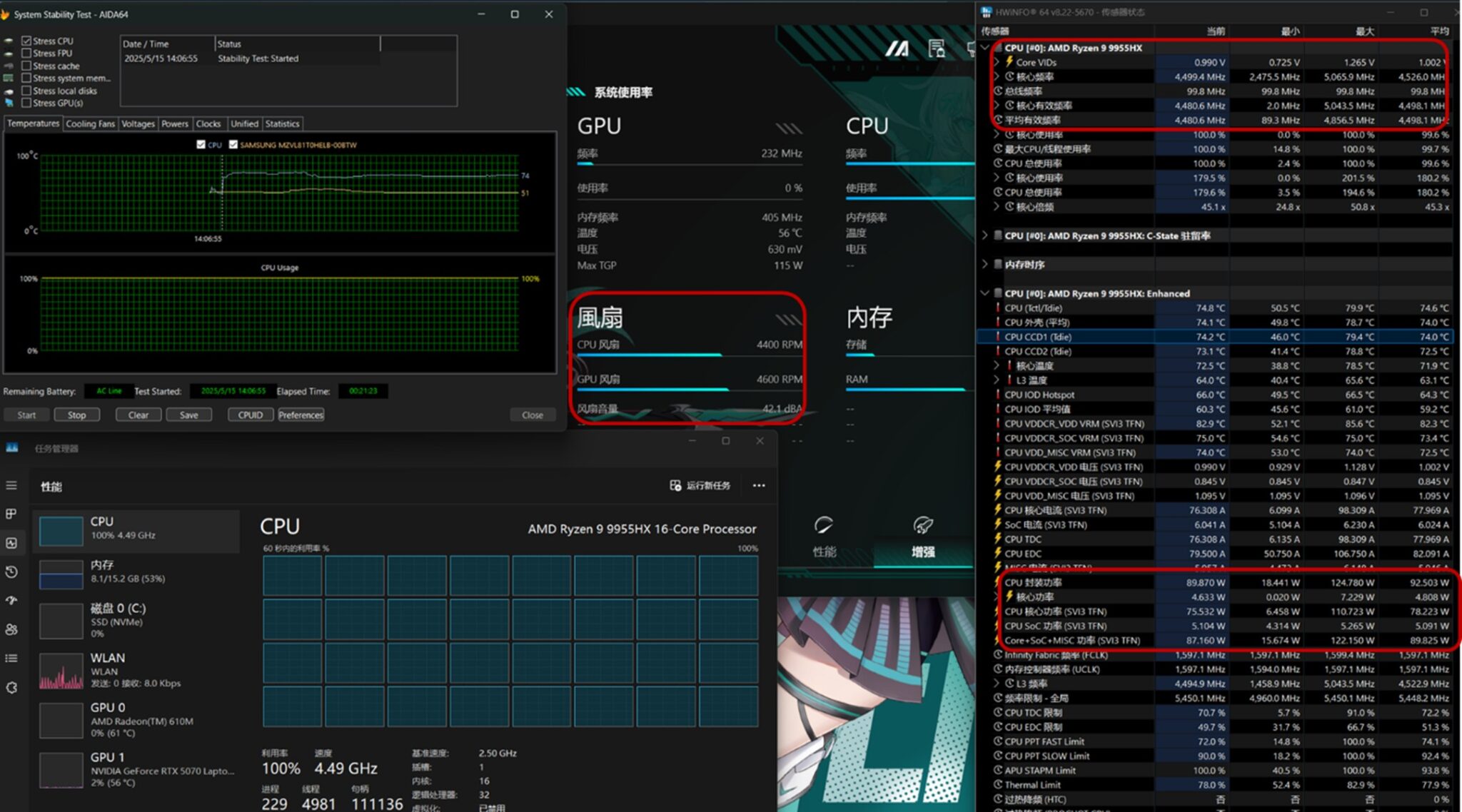
Task: Click HWiNFO app icon in title bar
Action: pyautogui.click(x=987, y=12)
